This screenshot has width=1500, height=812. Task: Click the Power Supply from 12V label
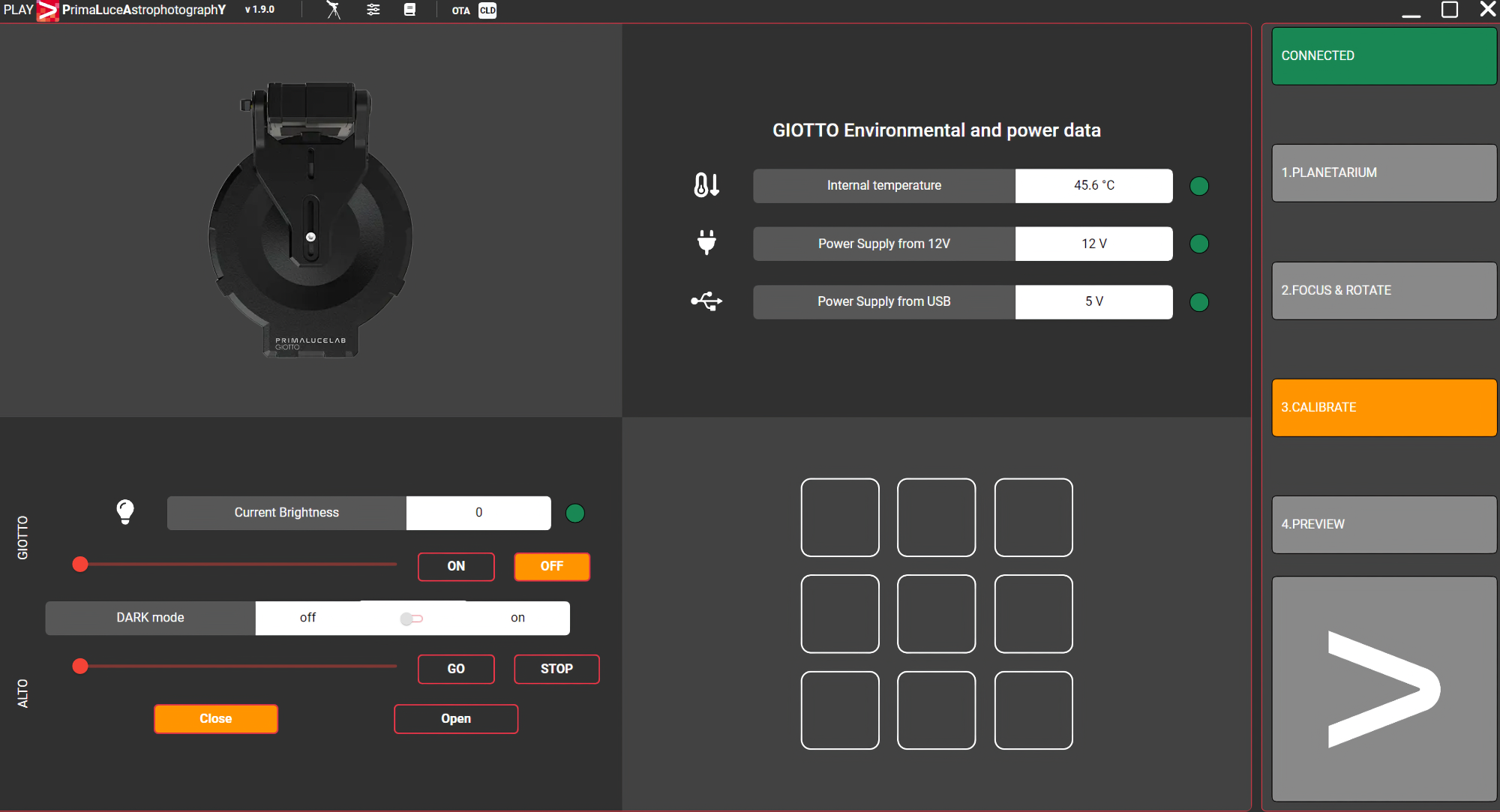click(x=884, y=244)
